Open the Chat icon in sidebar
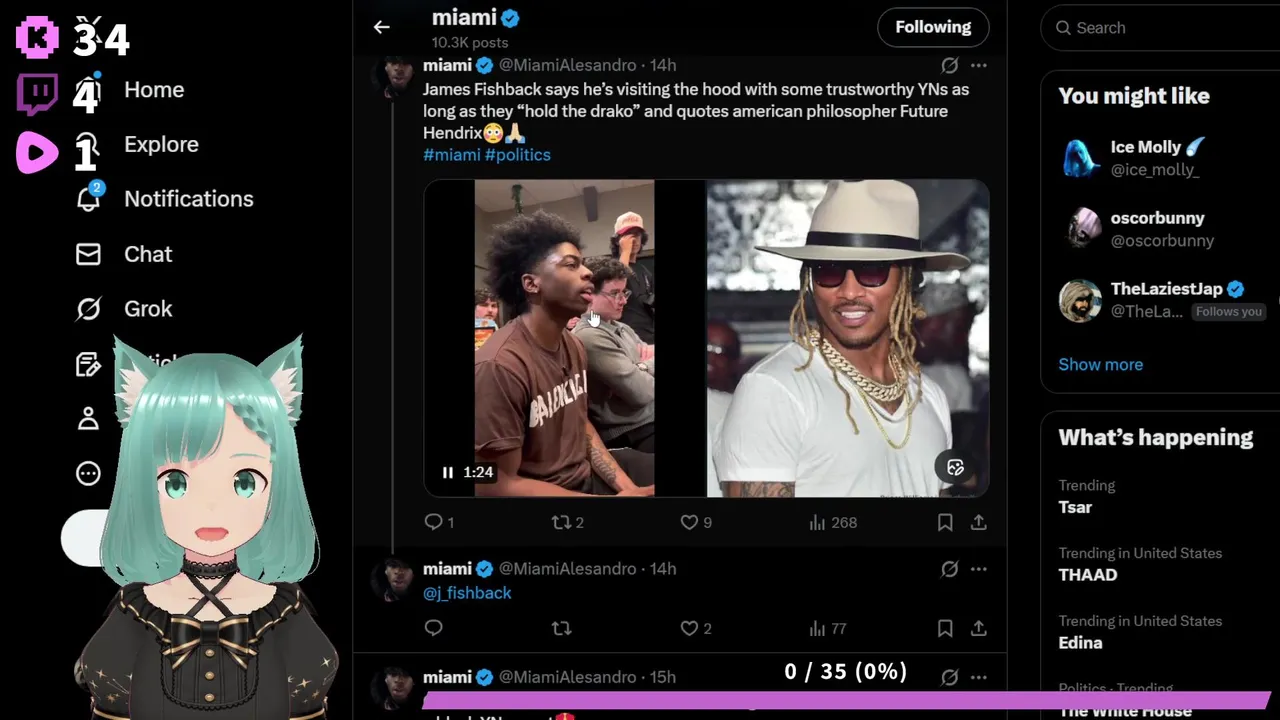The image size is (1280, 720). click(89, 254)
